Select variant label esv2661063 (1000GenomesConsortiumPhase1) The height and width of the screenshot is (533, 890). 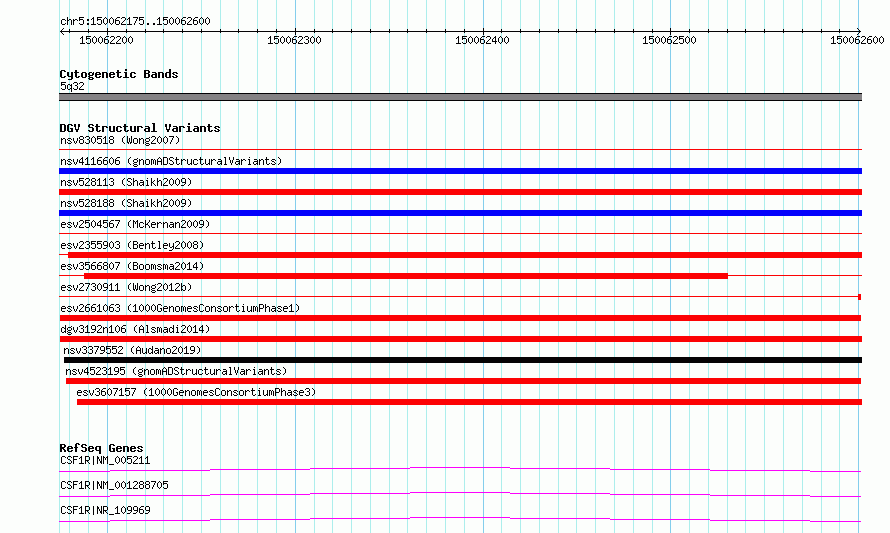tap(180, 308)
